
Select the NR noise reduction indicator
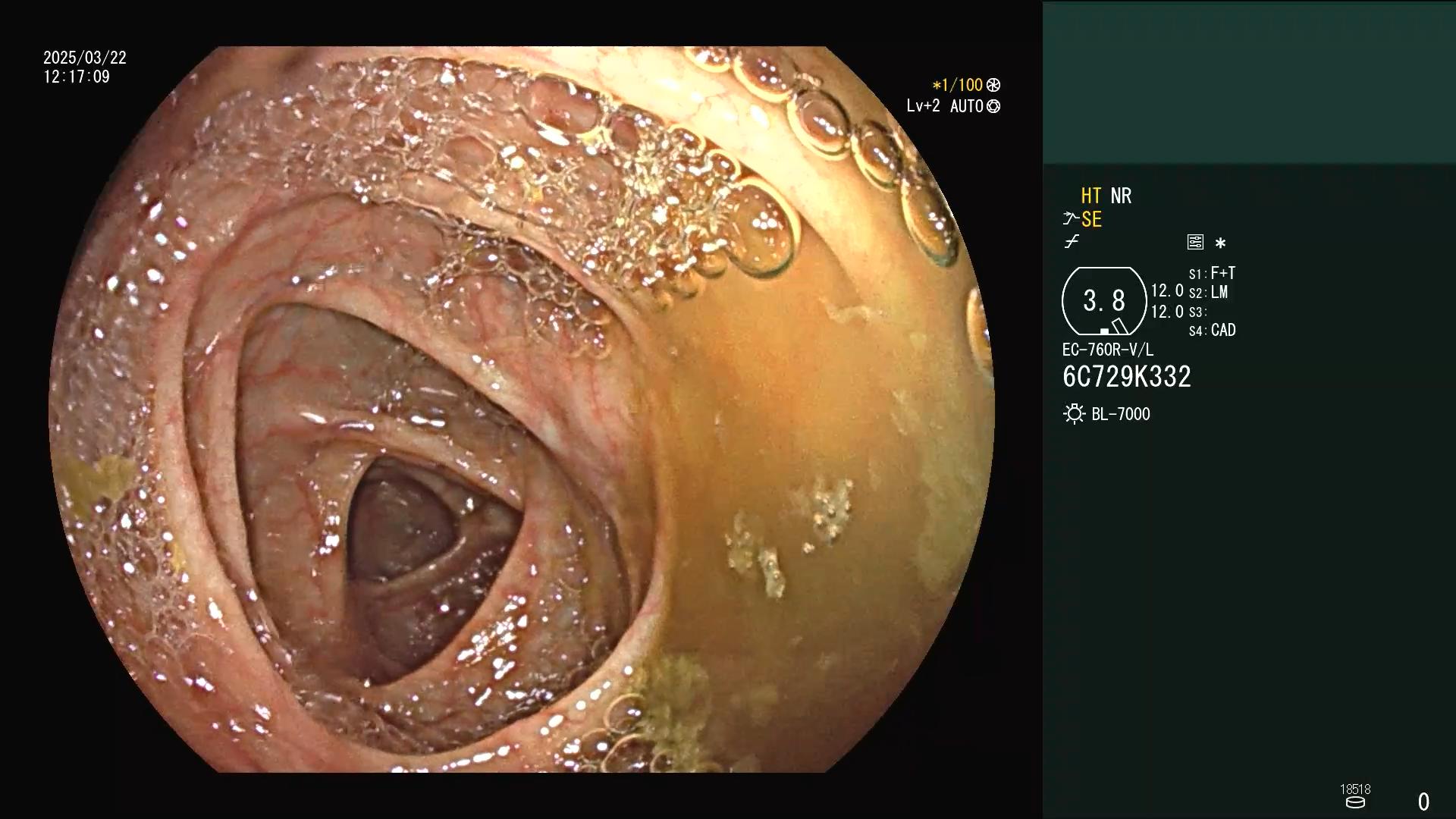click(1121, 196)
